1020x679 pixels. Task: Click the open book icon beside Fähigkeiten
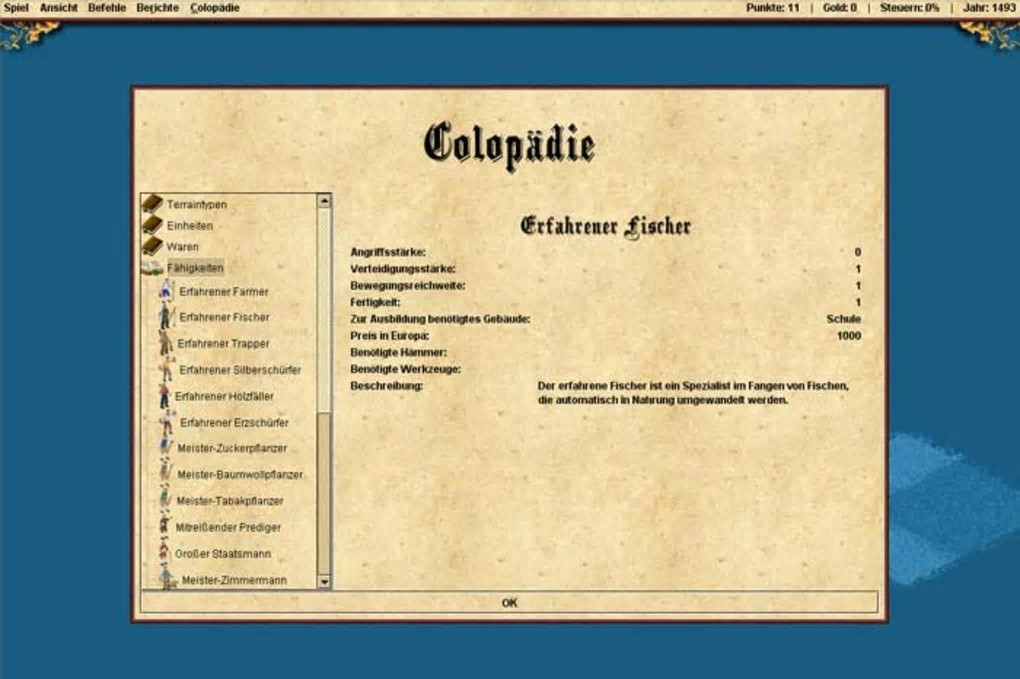click(x=152, y=267)
